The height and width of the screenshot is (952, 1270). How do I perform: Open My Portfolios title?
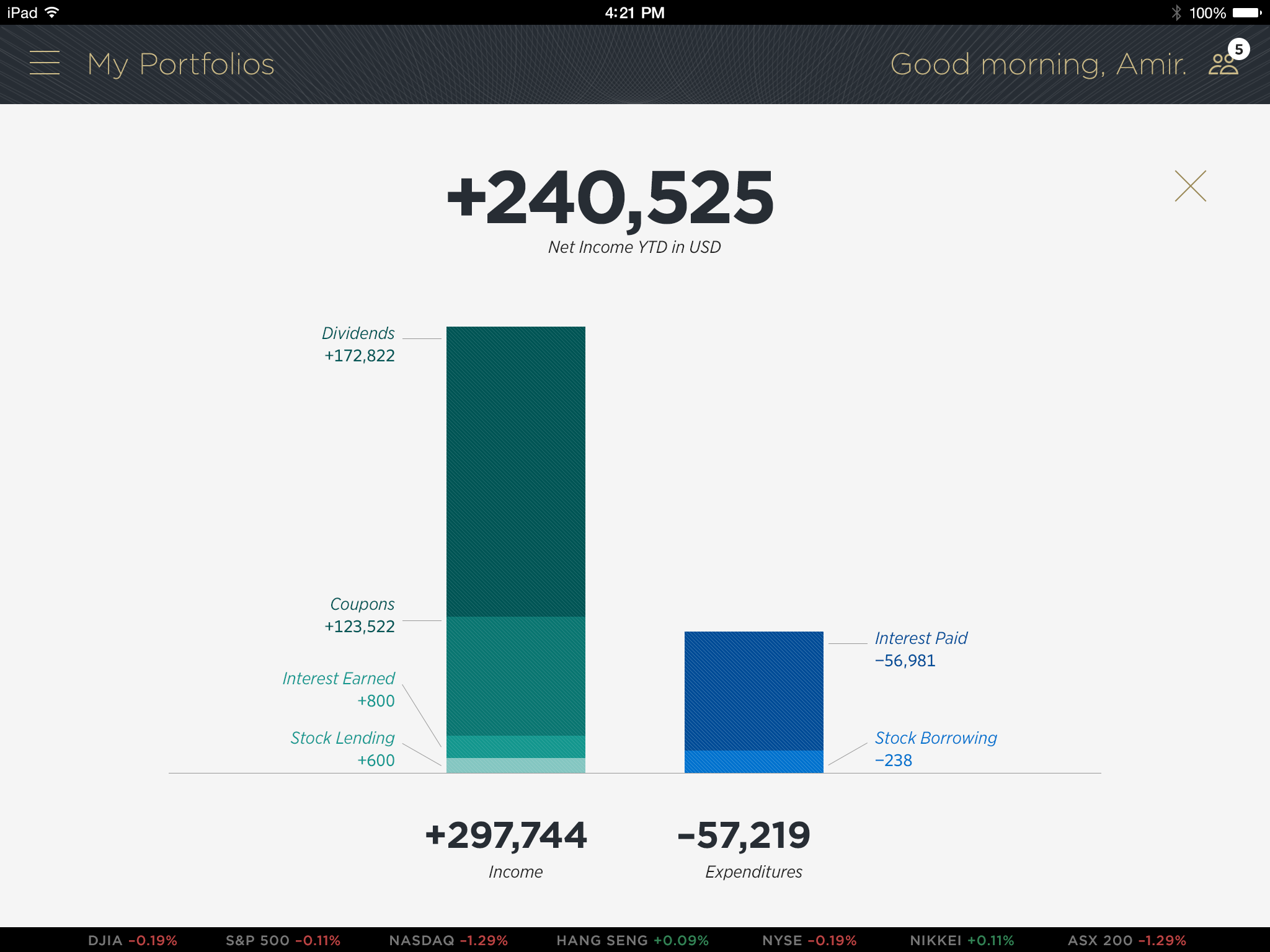pyautogui.click(x=180, y=64)
